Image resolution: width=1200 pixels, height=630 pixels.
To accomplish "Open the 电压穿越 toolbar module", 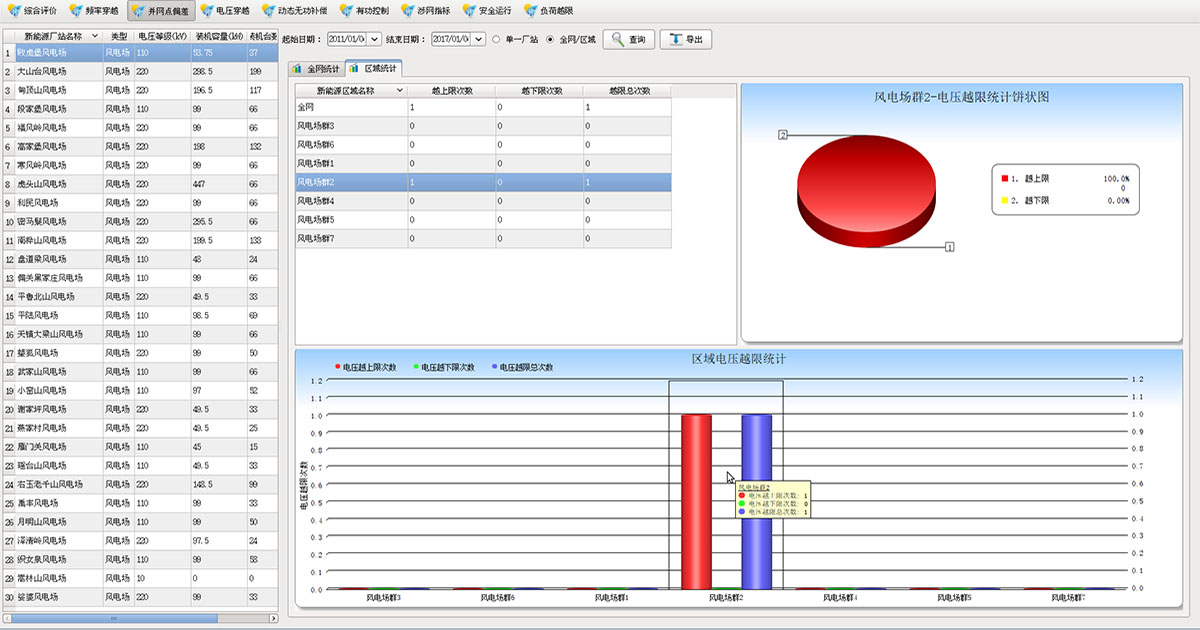I will (225, 10).
